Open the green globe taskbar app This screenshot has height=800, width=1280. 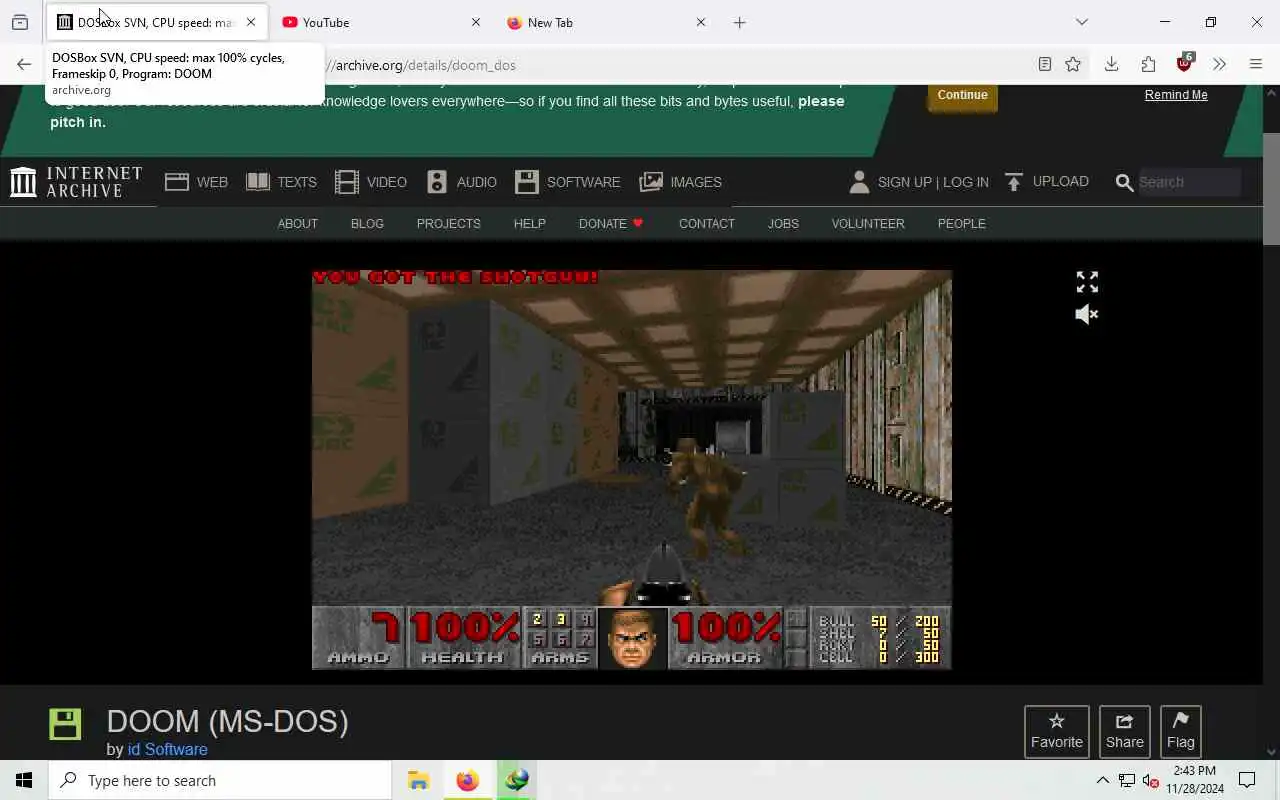[516, 780]
